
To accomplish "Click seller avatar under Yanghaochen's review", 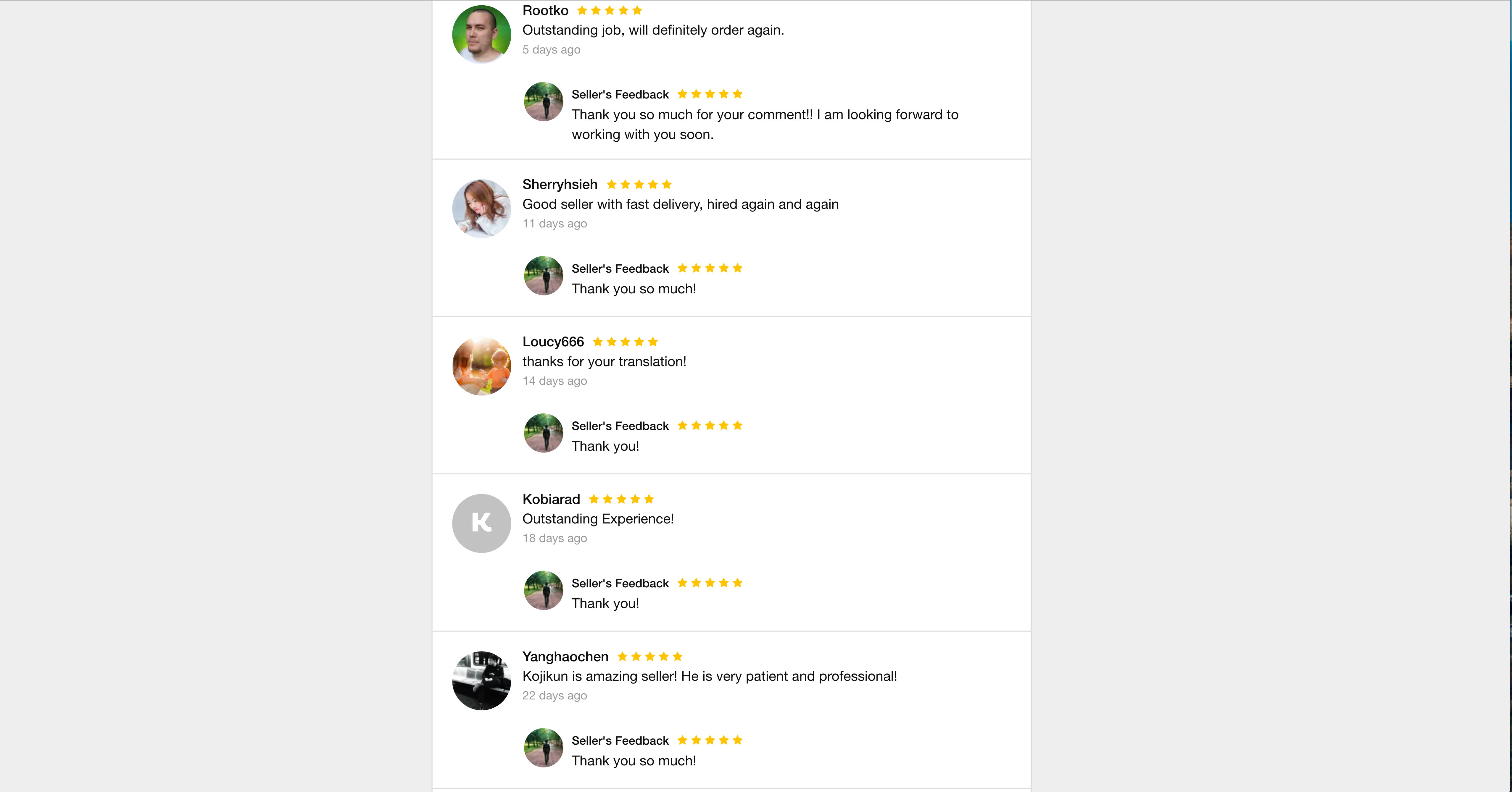I will pyautogui.click(x=543, y=747).
